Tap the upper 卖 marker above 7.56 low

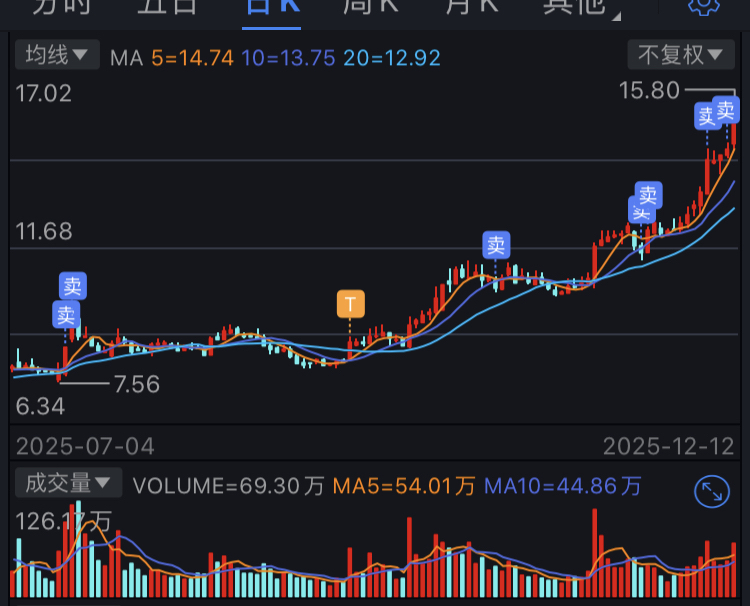[73, 286]
